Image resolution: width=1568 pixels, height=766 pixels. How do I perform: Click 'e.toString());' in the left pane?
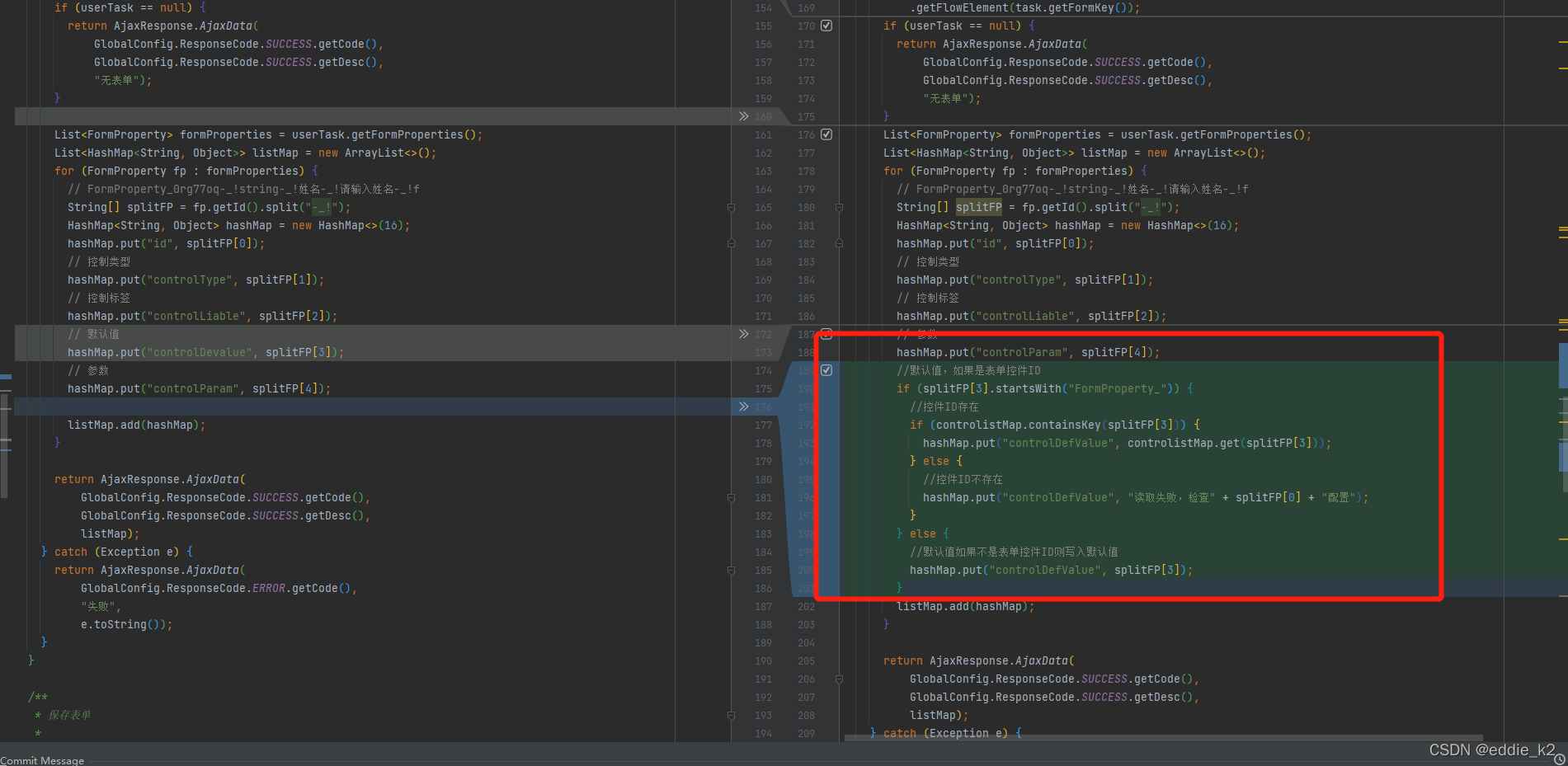(x=127, y=624)
